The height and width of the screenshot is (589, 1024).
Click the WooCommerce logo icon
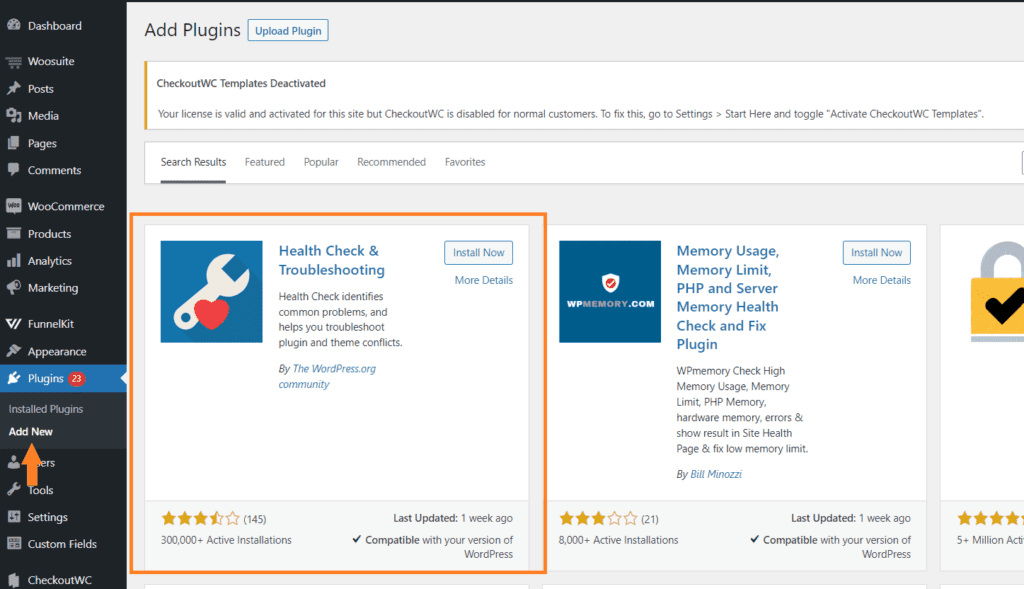pyautogui.click(x=14, y=206)
